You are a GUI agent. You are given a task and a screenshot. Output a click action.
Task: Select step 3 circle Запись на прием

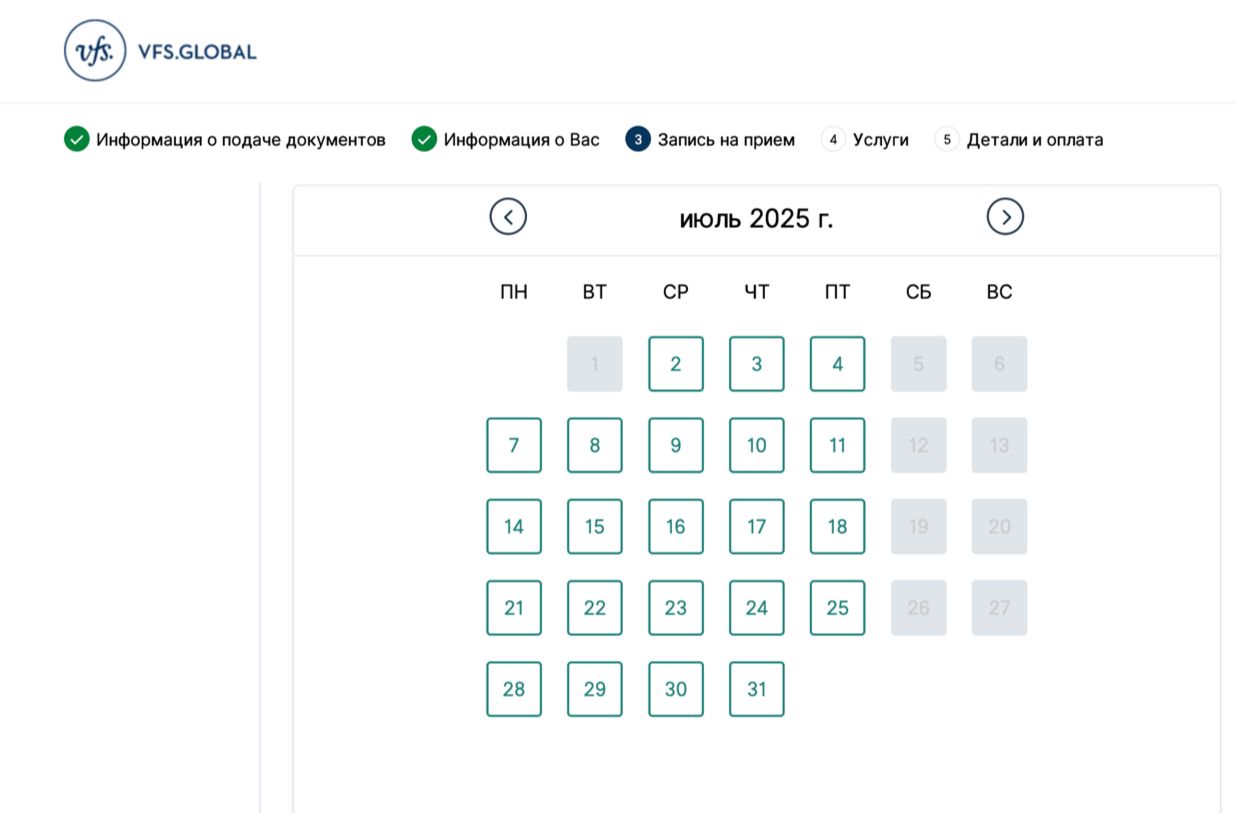coord(638,139)
